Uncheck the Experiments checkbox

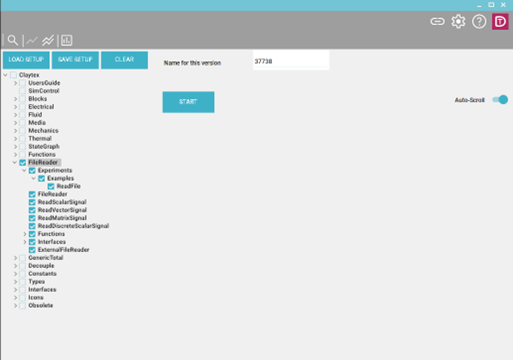[32, 171]
